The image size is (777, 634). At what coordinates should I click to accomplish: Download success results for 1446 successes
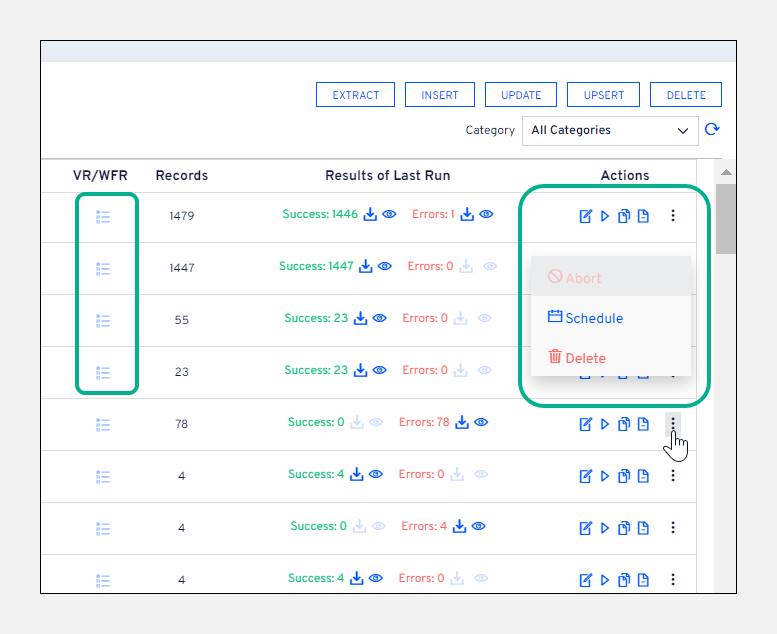click(370, 214)
